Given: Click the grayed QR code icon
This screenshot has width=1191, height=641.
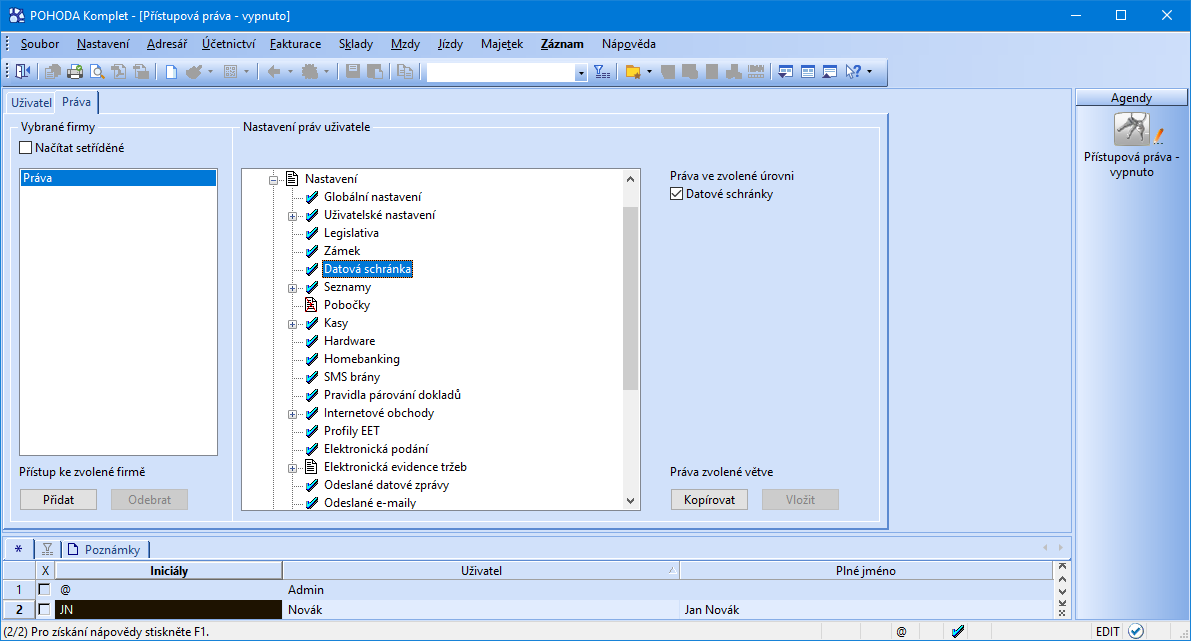Looking at the screenshot, I should [x=230, y=71].
